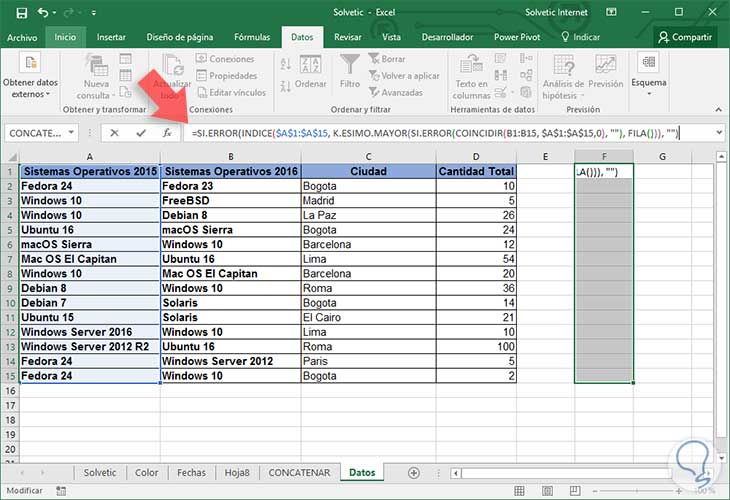Click the Previsión forecast sheet icon
730x500 pixels.
[x=606, y=71]
